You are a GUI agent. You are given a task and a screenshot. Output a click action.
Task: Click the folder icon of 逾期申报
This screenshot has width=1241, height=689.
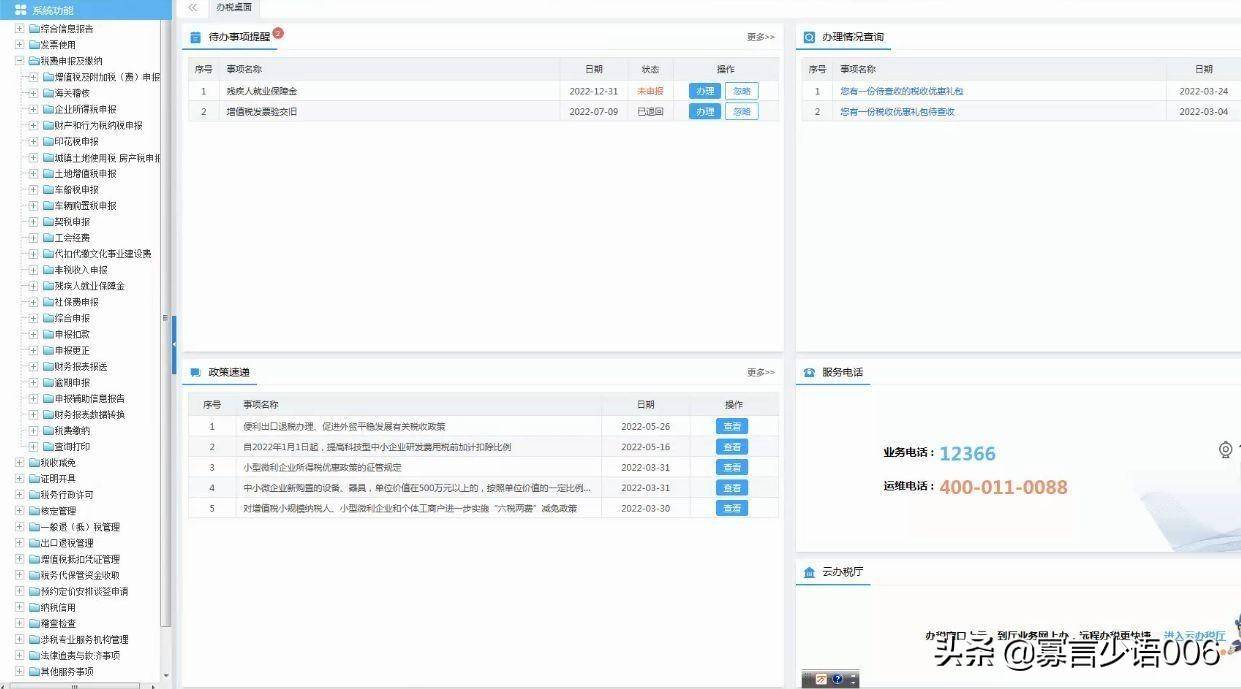coord(48,382)
